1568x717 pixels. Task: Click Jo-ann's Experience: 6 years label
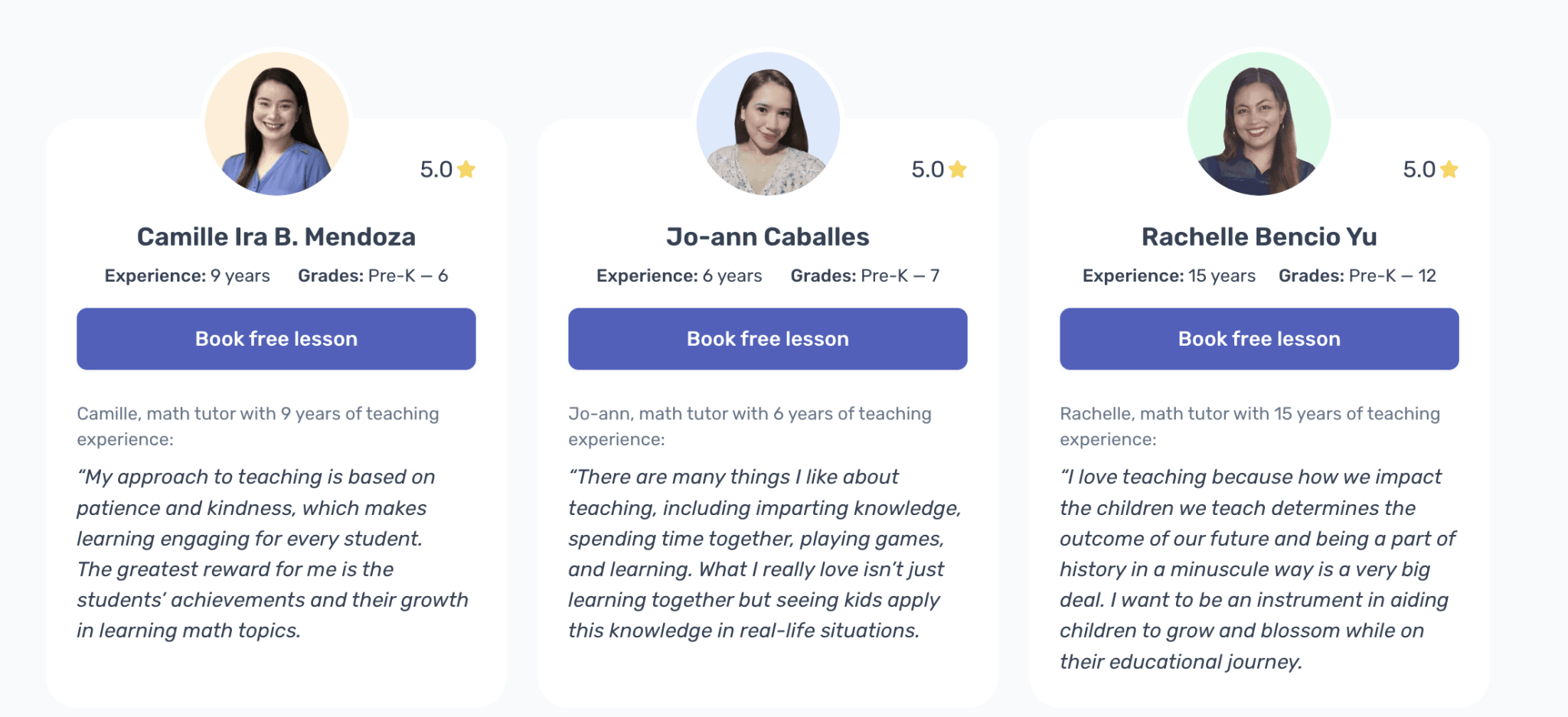tap(678, 275)
